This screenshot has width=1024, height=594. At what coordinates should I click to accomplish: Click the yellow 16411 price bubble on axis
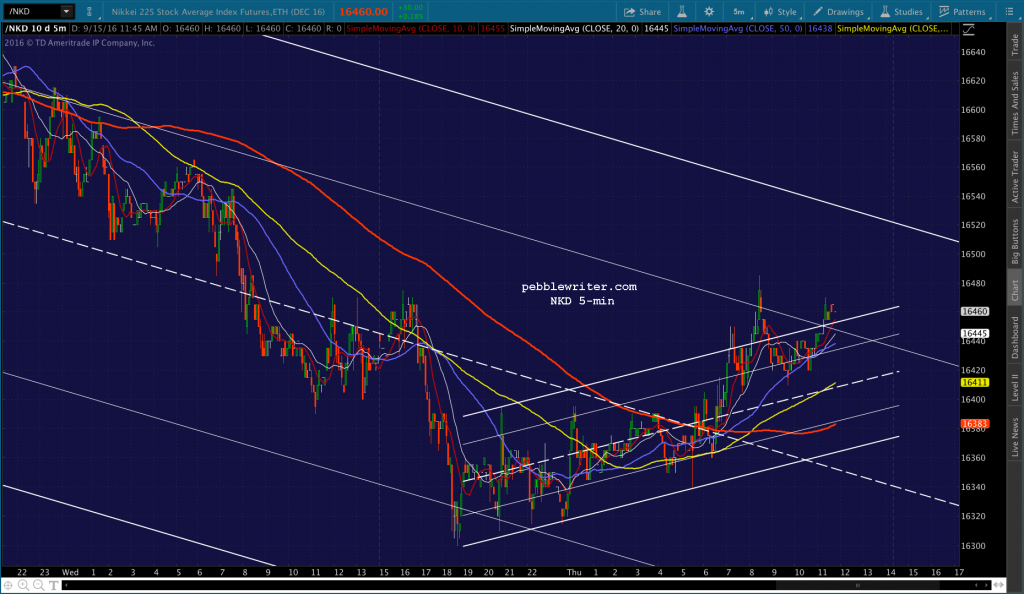(974, 383)
